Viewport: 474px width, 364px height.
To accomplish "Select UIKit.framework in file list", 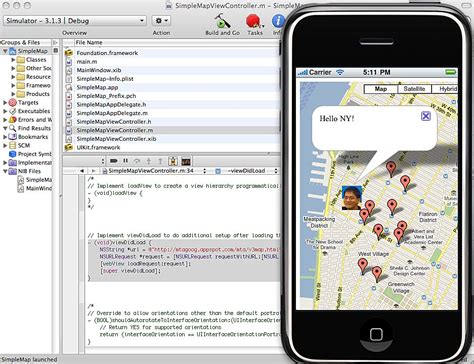I will tap(171, 147).
